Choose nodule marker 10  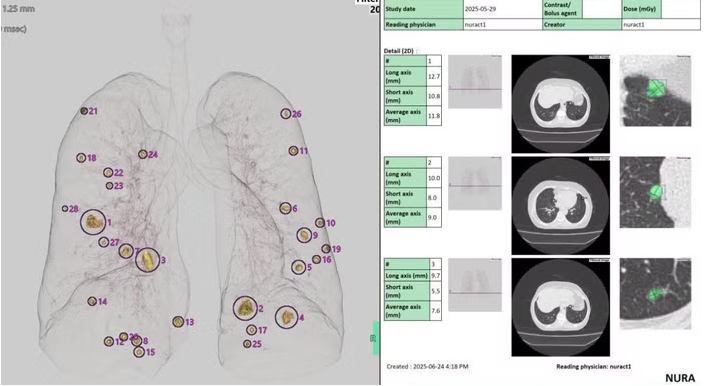pos(320,223)
